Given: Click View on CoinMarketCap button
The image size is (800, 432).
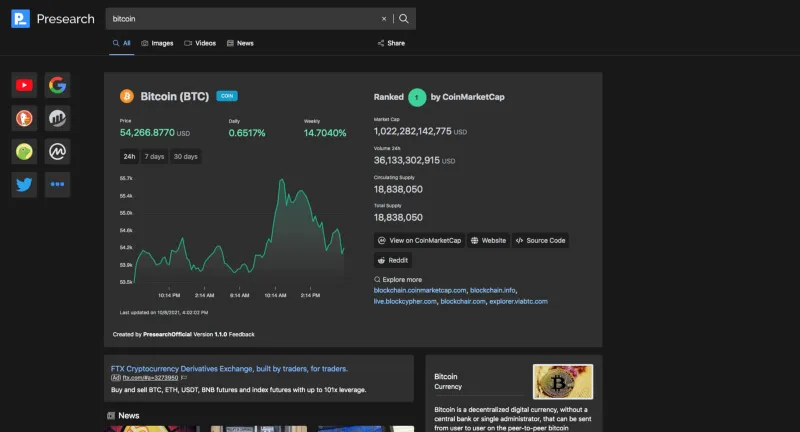Looking at the screenshot, I should pyautogui.click(x=419, y=241).
